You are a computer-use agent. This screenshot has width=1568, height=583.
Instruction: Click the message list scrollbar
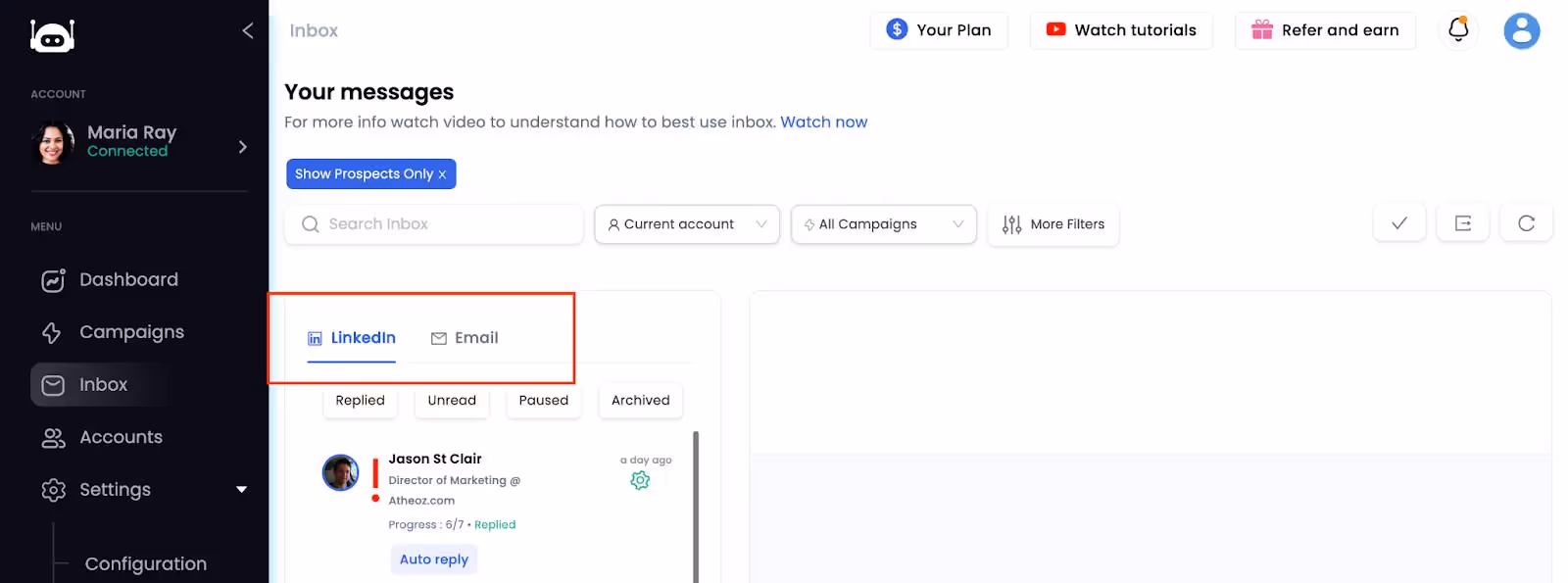point(696,507)
